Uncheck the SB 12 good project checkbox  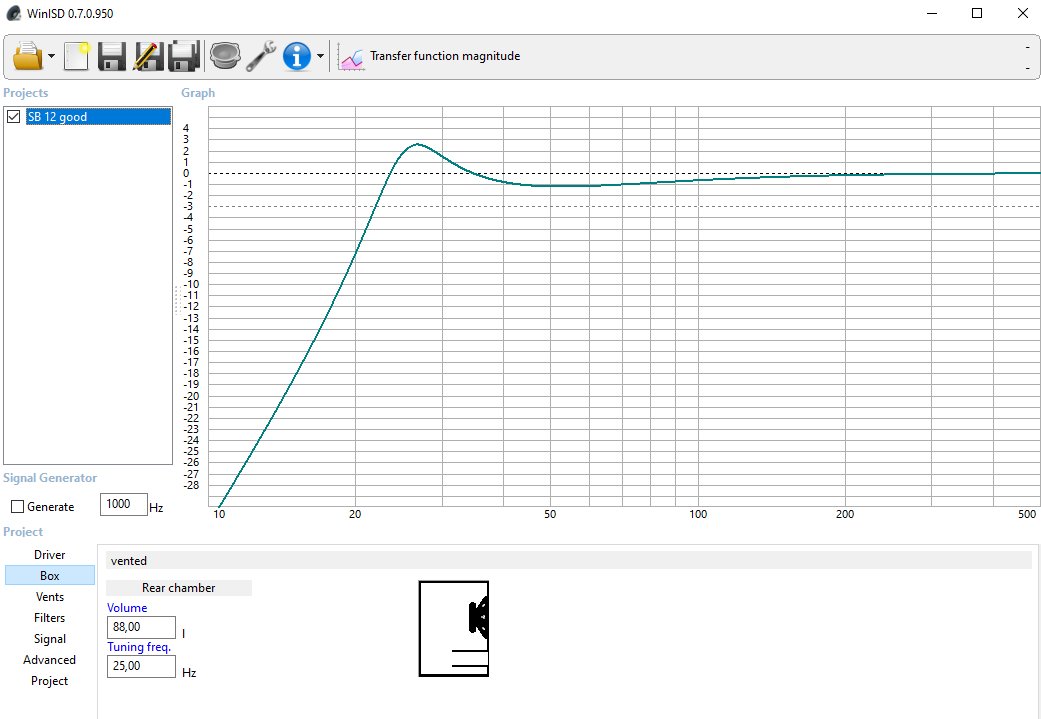pos(13,117)
